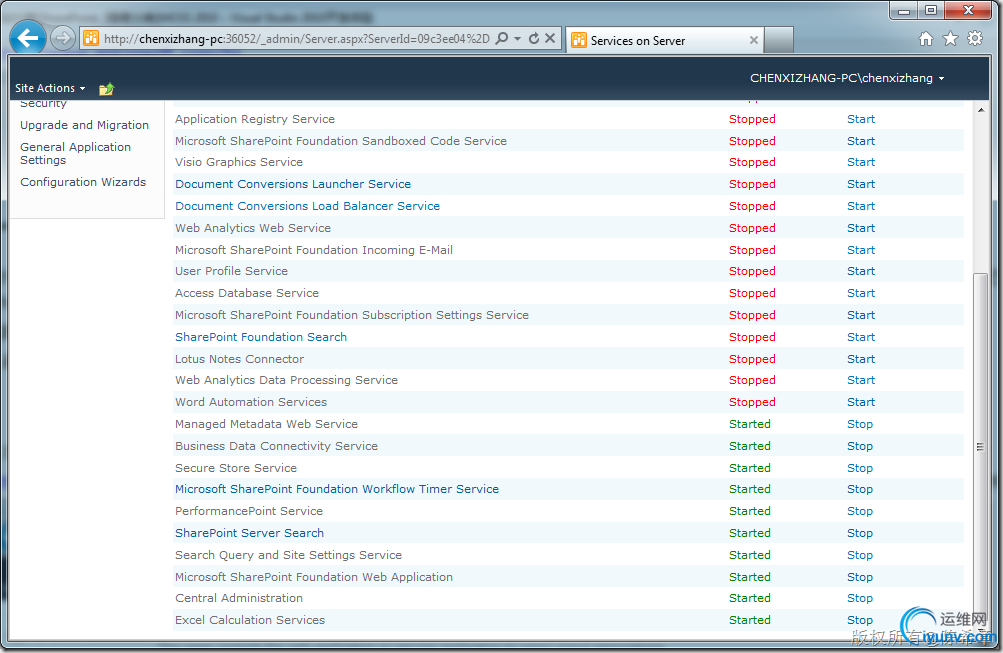Click the scrollbar up arrow
The width and height of the screenshot is (1003, 653).
coord(981,110)
